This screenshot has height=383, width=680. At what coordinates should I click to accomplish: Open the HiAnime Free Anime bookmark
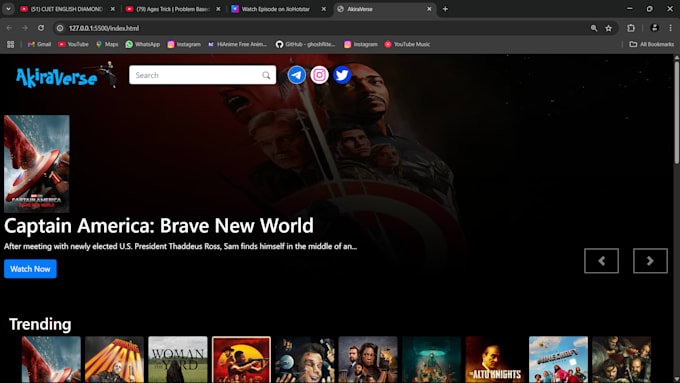pos(237,44)
